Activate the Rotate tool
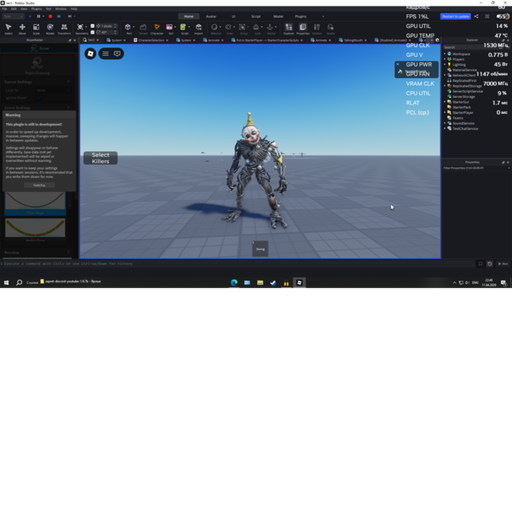The image size is (512, 512). pos(50,29)
